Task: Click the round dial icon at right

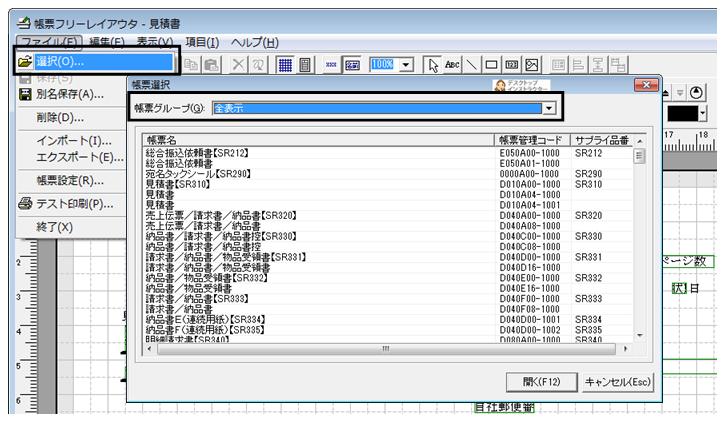Action: pyautogui.click(x=696, y=93)
